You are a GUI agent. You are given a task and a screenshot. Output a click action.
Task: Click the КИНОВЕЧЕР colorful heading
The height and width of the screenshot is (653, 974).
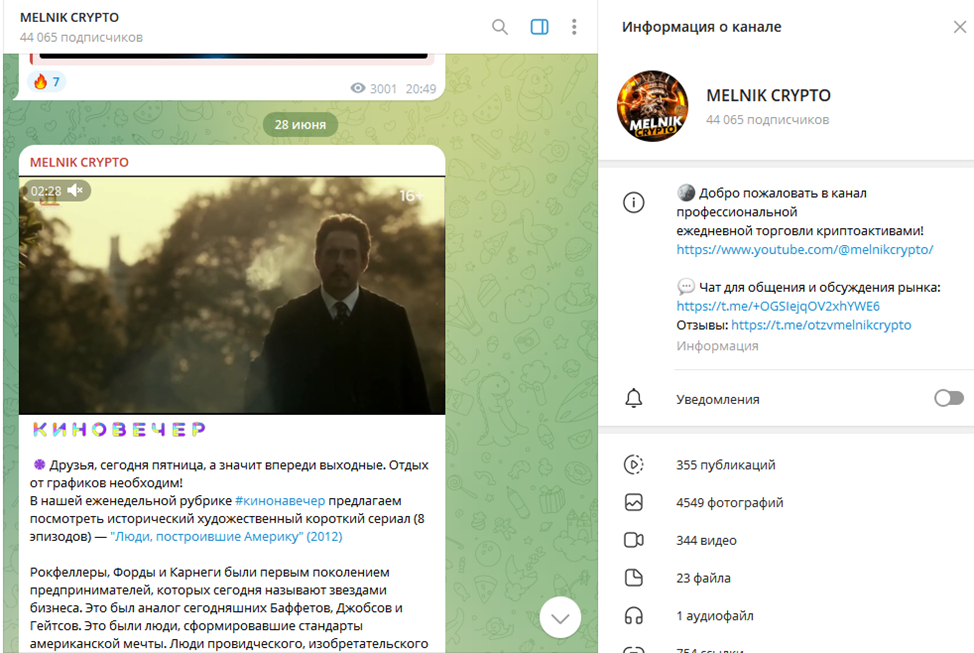(x=119, y=429)
